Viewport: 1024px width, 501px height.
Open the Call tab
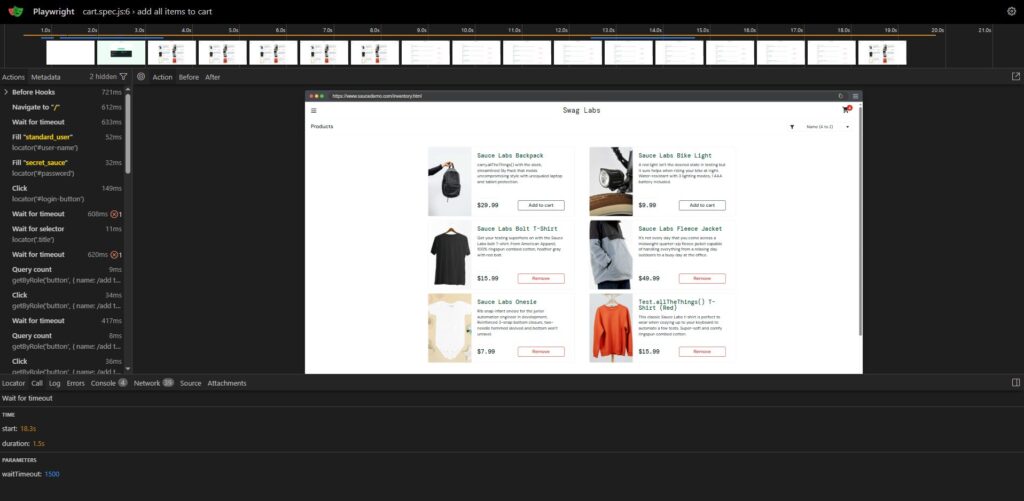37,383
